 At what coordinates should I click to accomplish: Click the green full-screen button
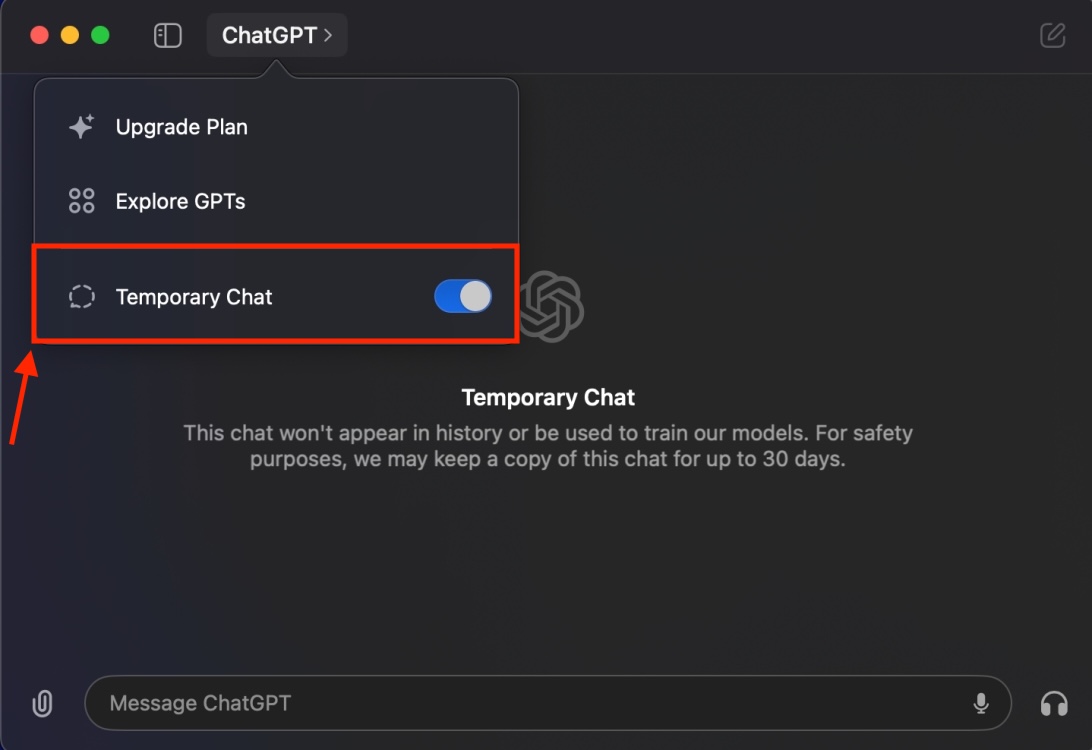coord(100,33)
